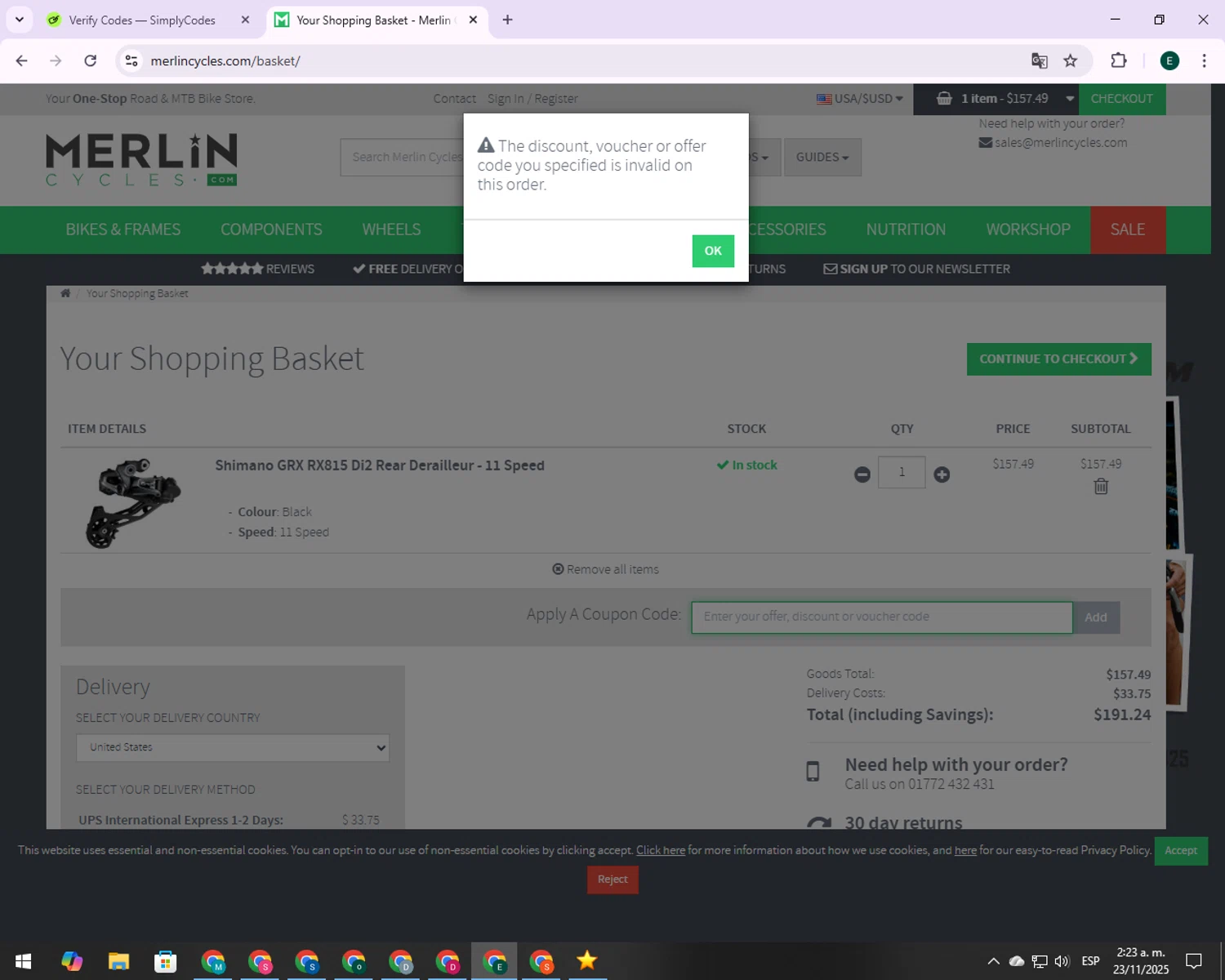Go back with browser back arrow
This screenshot has height=980, width=1225.
point(22,60)
